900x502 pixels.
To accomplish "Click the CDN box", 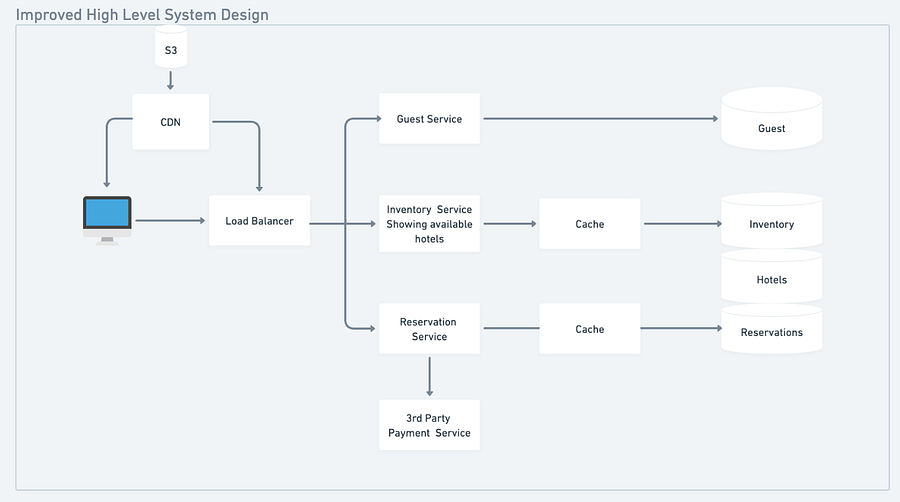I will click(x=170, y=122).
